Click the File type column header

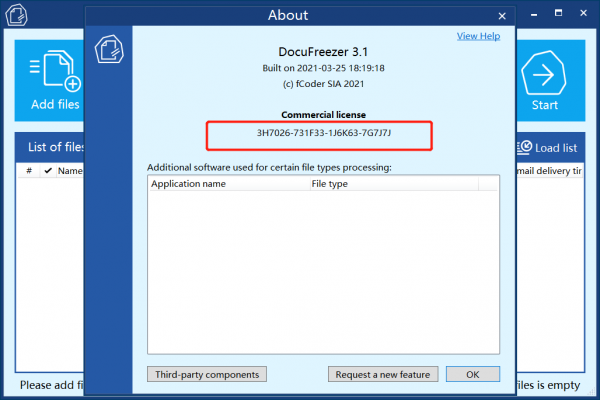click(x=394, y=184)
